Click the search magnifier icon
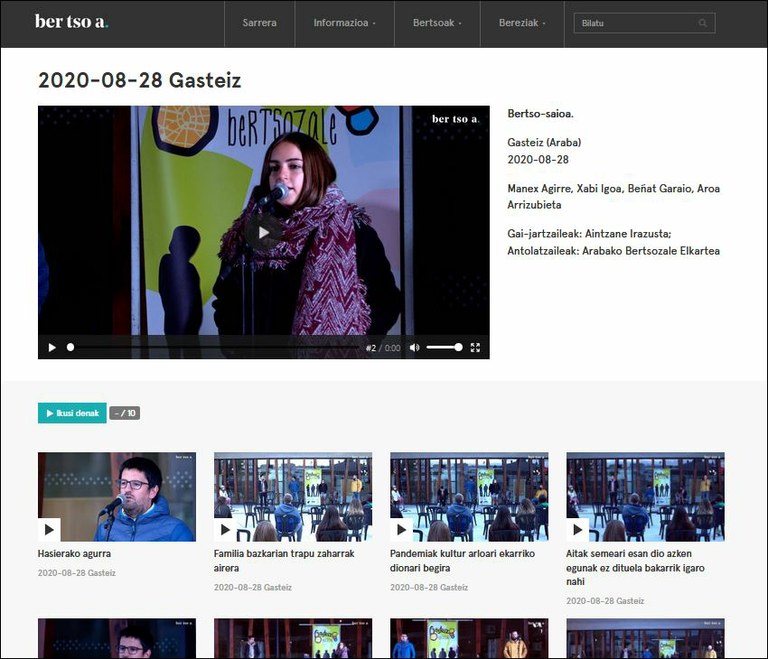 pos(703,23)
